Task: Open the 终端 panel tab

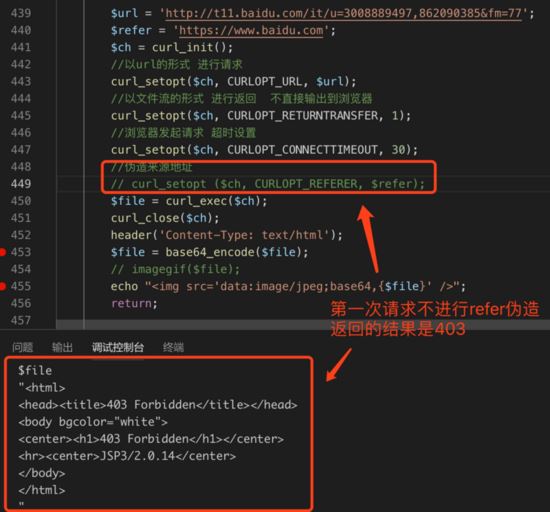Action: point(173,347)
